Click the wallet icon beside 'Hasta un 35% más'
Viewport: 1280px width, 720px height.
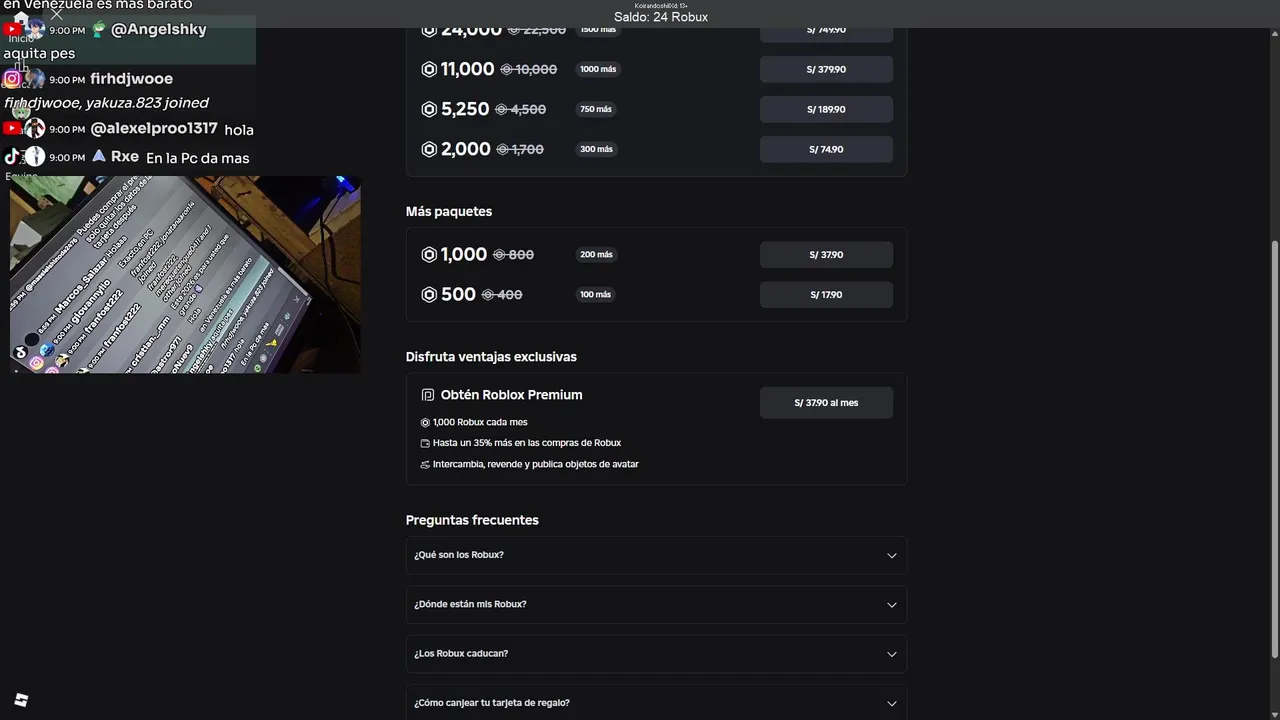[425, 443]
